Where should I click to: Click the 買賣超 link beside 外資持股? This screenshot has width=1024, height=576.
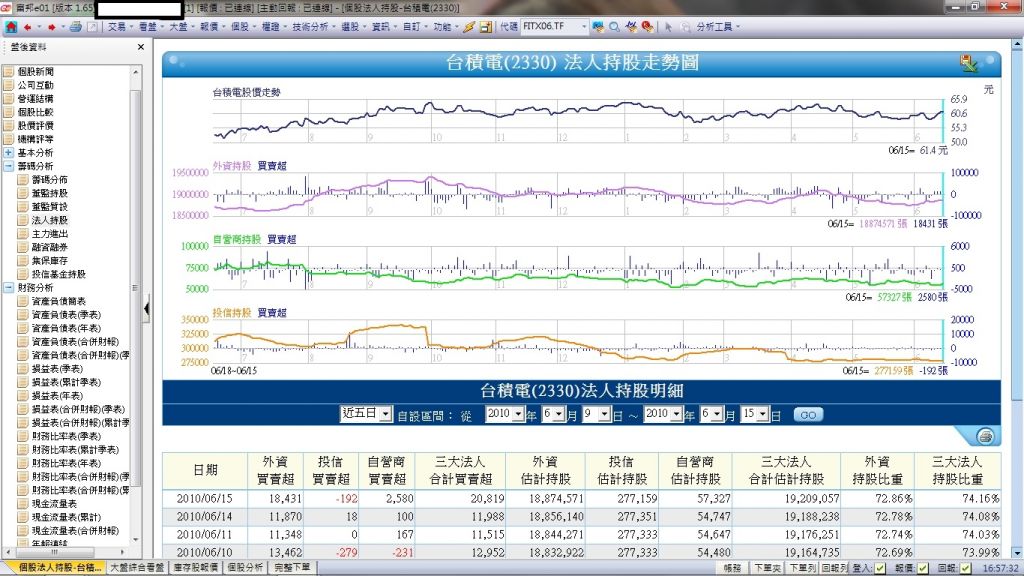click(x=272, y=166)
